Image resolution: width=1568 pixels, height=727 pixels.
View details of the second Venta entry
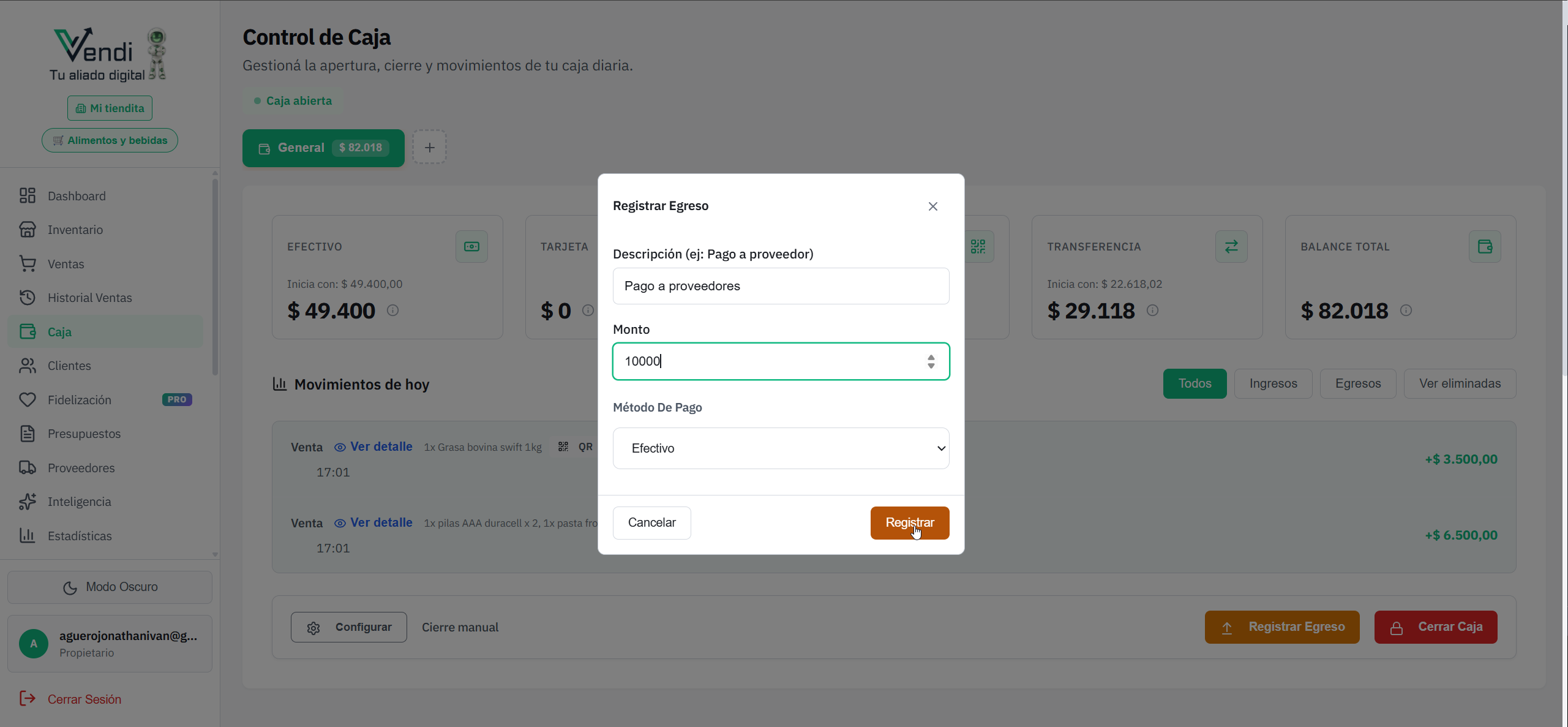coord(373,523)
